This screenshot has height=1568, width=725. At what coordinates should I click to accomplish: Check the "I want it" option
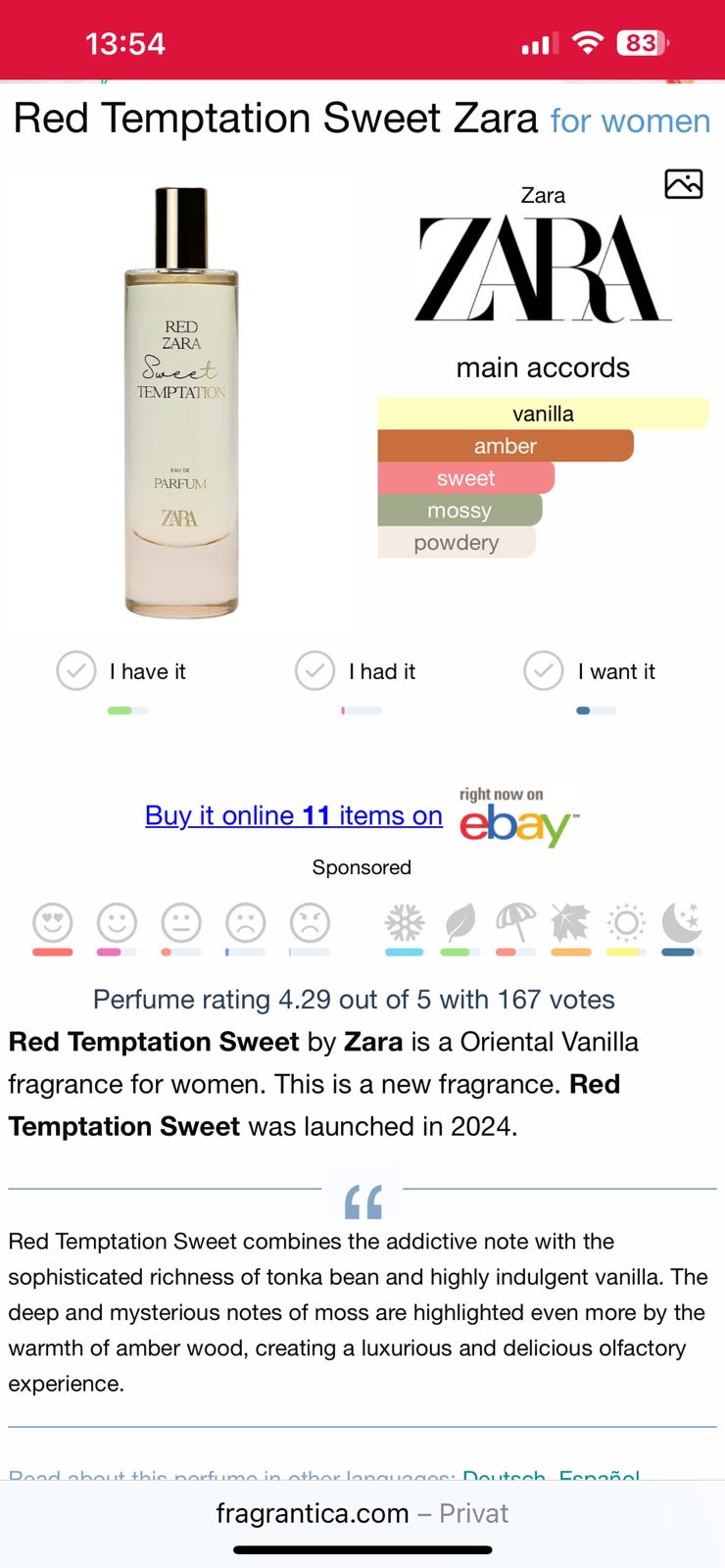click(x=544, y=671)
